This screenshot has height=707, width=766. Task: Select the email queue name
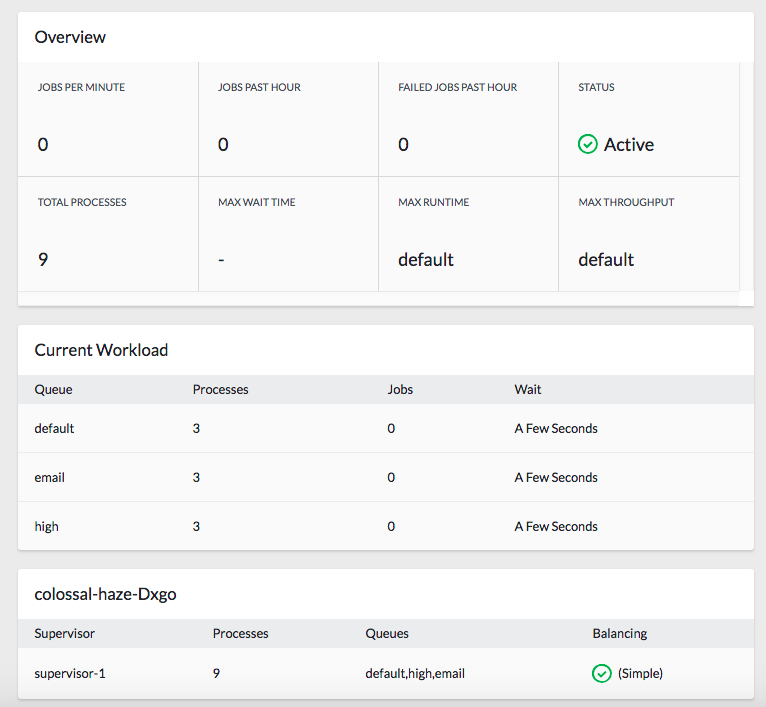click(x=49, y=477)
